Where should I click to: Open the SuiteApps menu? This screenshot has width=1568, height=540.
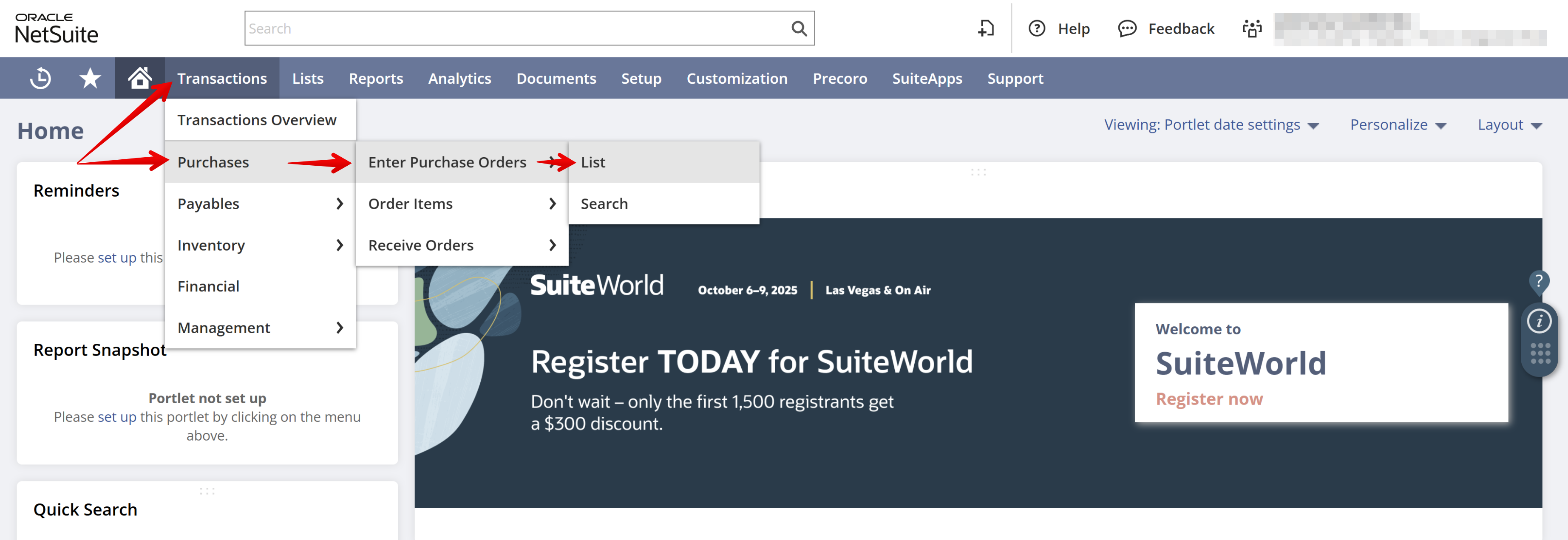coord(927,79)
